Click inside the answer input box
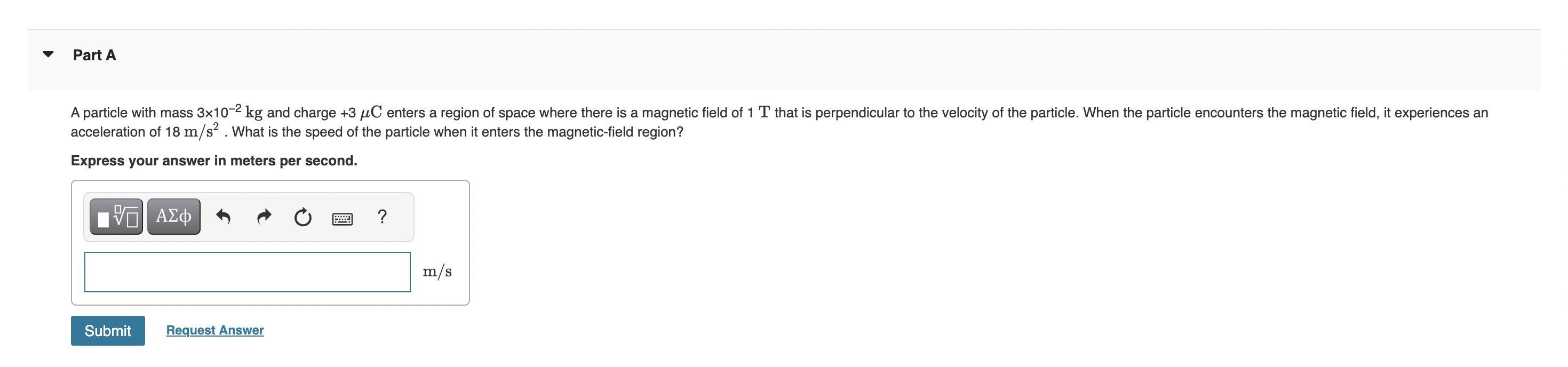 246,272
